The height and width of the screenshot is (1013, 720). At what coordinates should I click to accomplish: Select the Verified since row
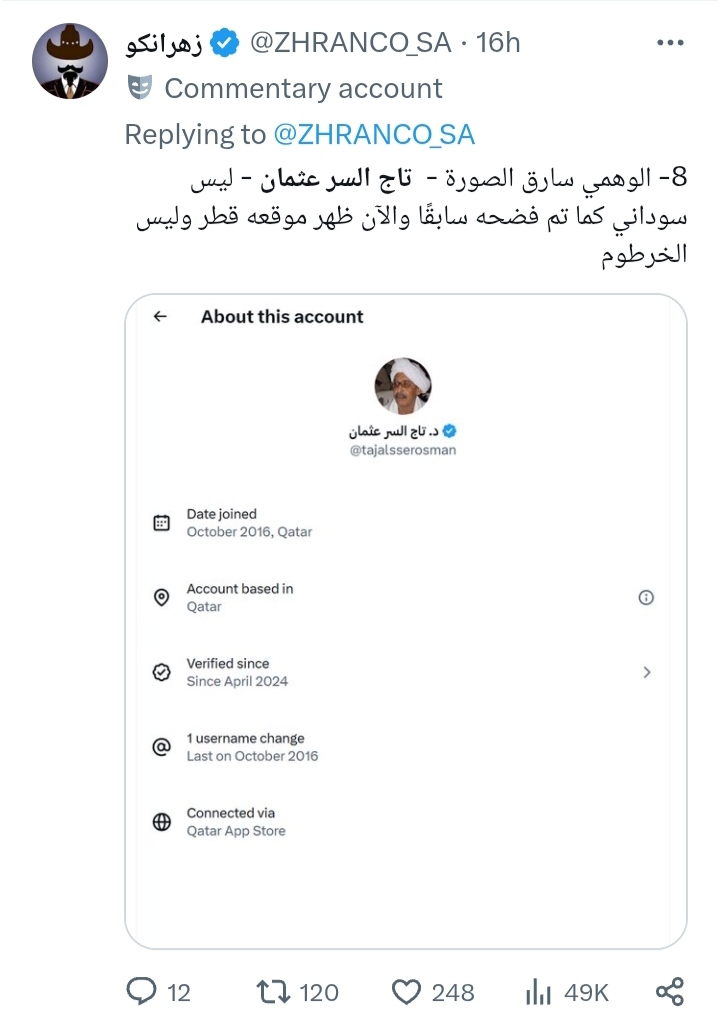(x=400, y=672)
